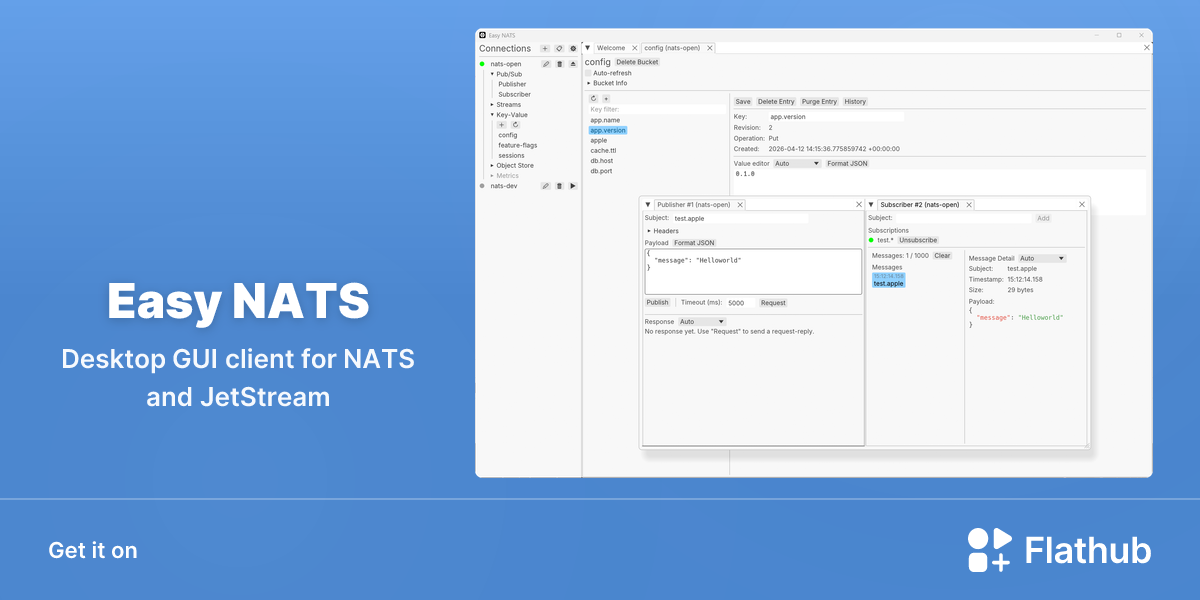Open Subscriber panel tab list triangle
Viewport: 1200px width, 600px height.
pyautogui.click(x=871, y=204)
